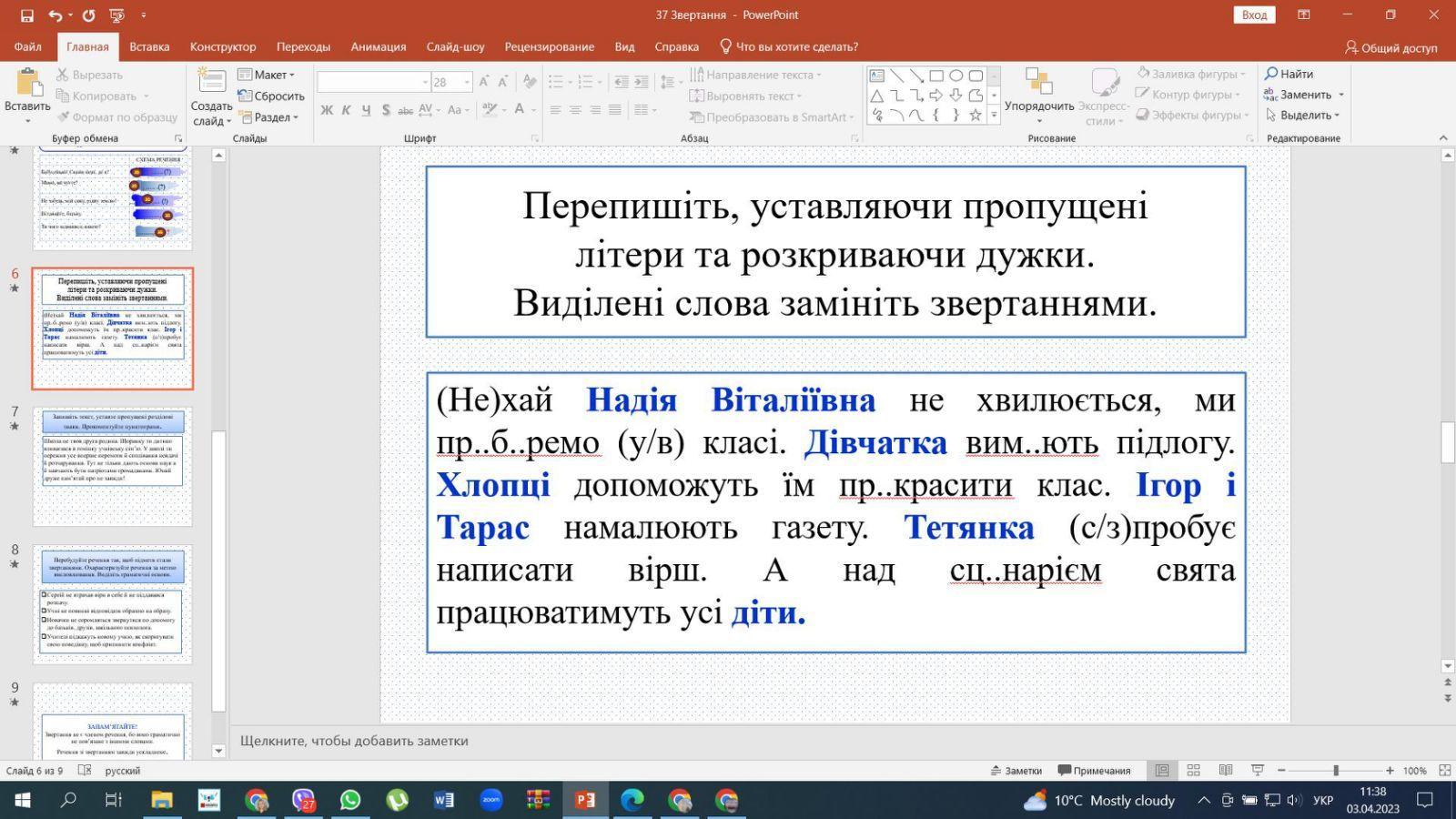Click the Undo arrow icon
This screenshot has width=1456, height=819.
pos(56,15)
